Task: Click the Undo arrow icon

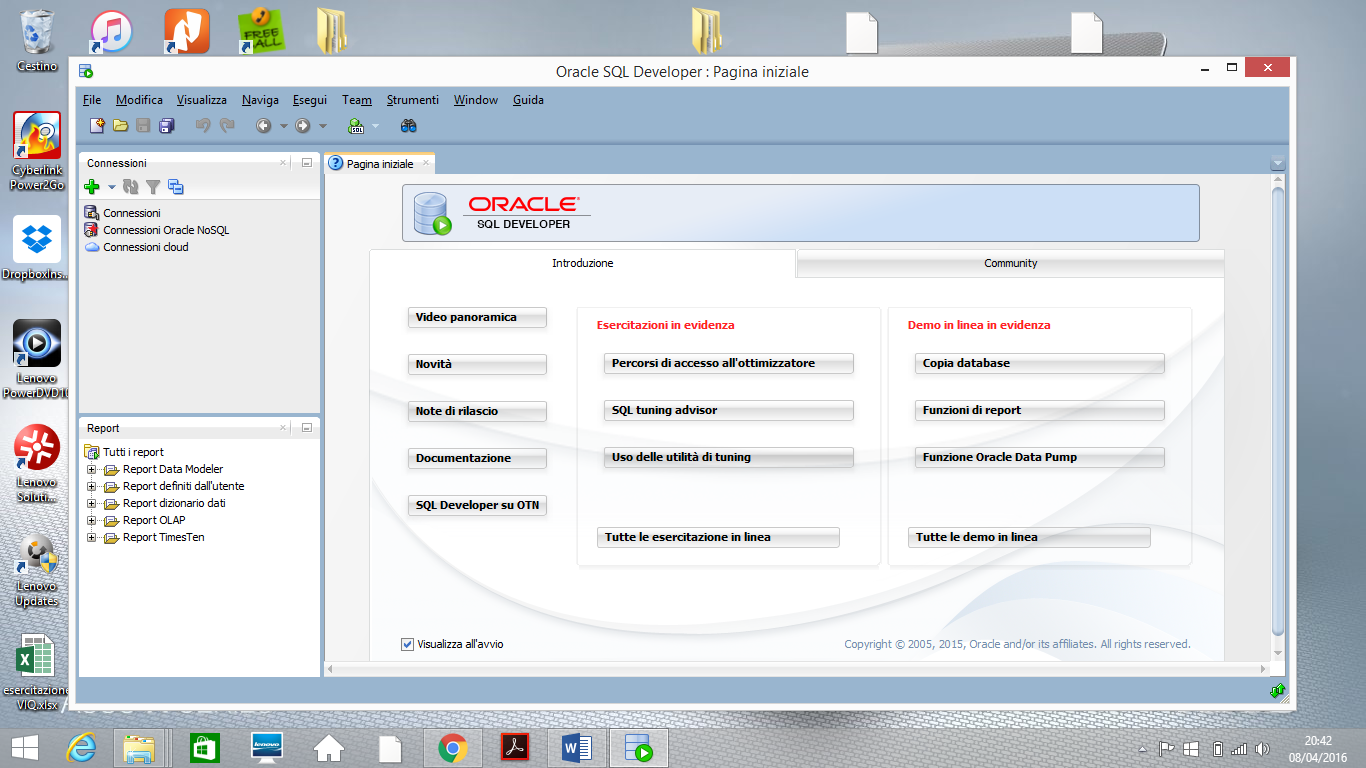Action: [203, 126]
